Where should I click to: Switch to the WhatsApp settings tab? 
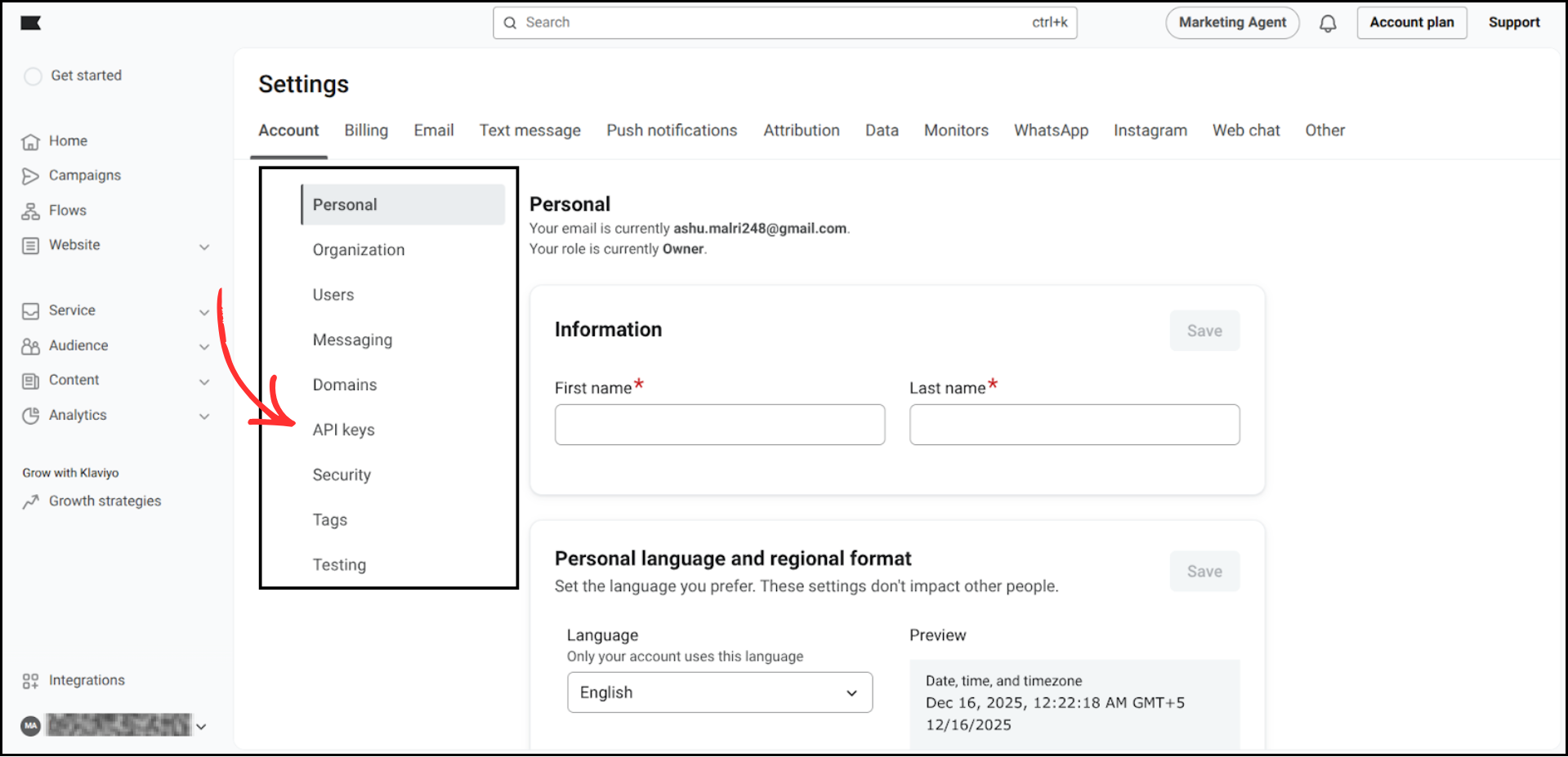pyautogui.click(x=1051, y=130)
